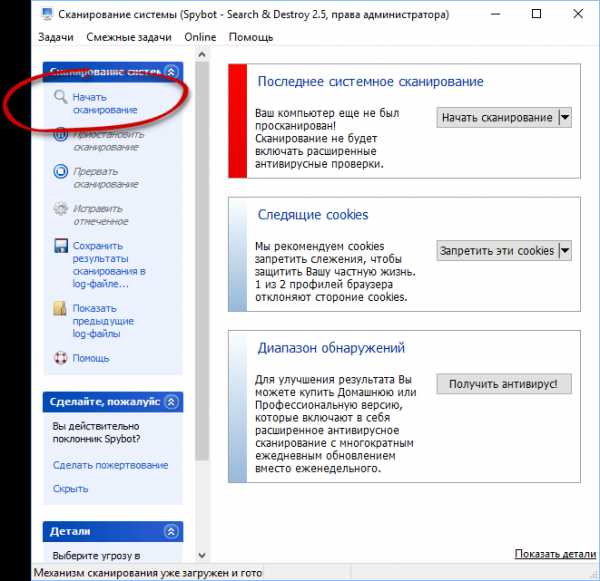The width and height of the screenshot is (600, 581).
Task: Click Начать сканирование link in sidebar
Action: click(x=105, y=103)
